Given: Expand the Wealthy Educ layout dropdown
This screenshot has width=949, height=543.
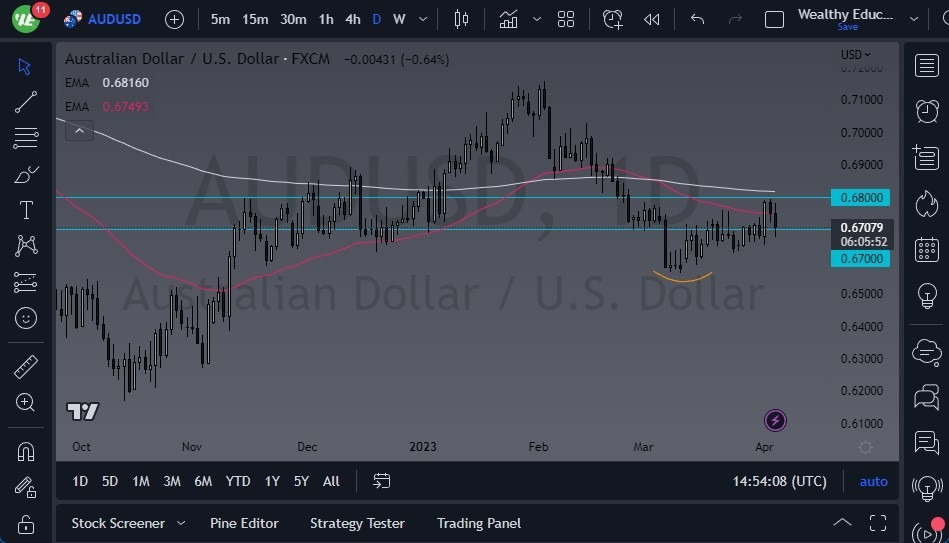Looking at the screenshot, I should (x=914, y=19).
